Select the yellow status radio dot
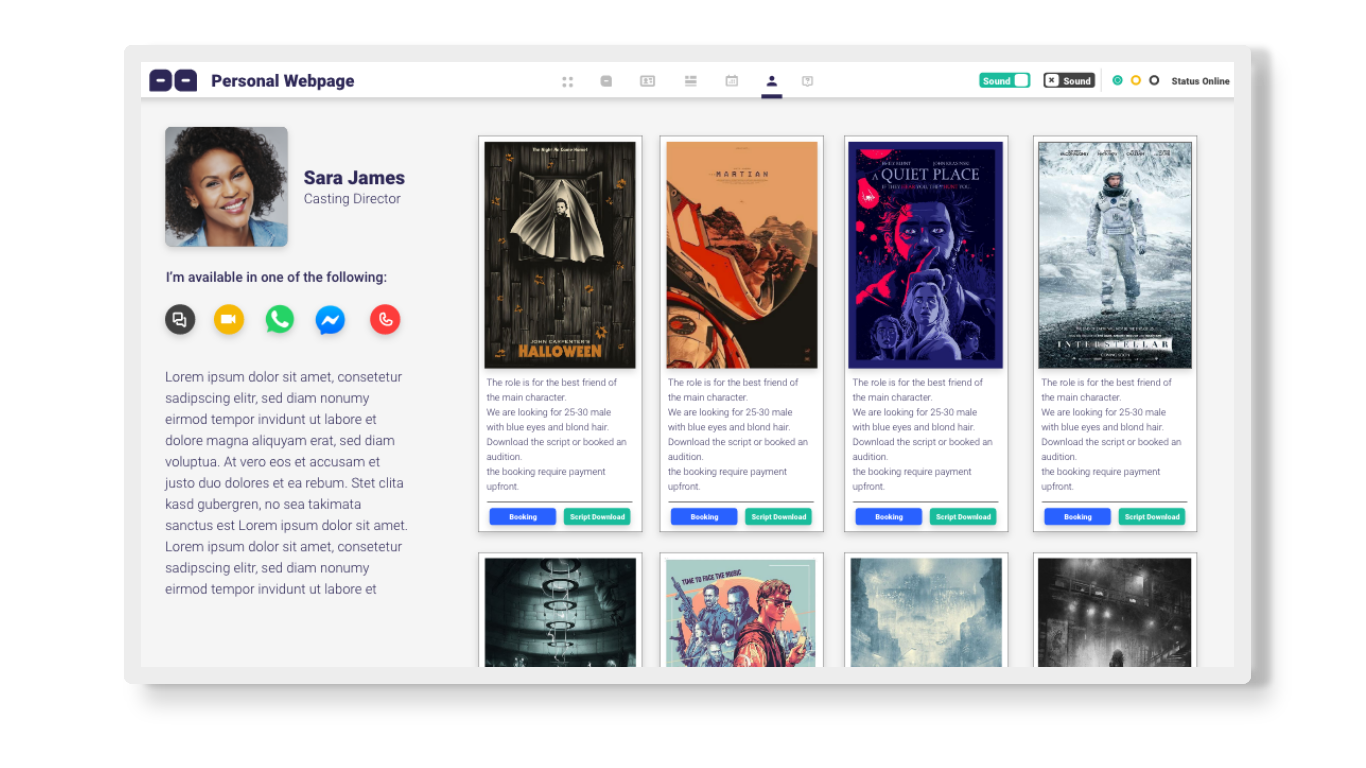This screenshot has height=768, width=1366. [1136, 81]
